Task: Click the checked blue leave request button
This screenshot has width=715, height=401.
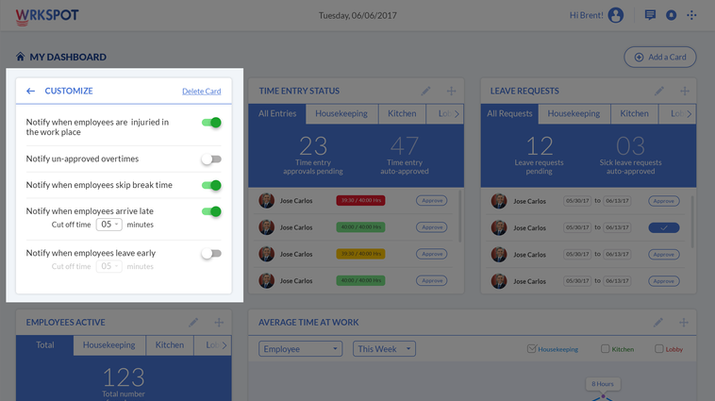Action: 663,228
